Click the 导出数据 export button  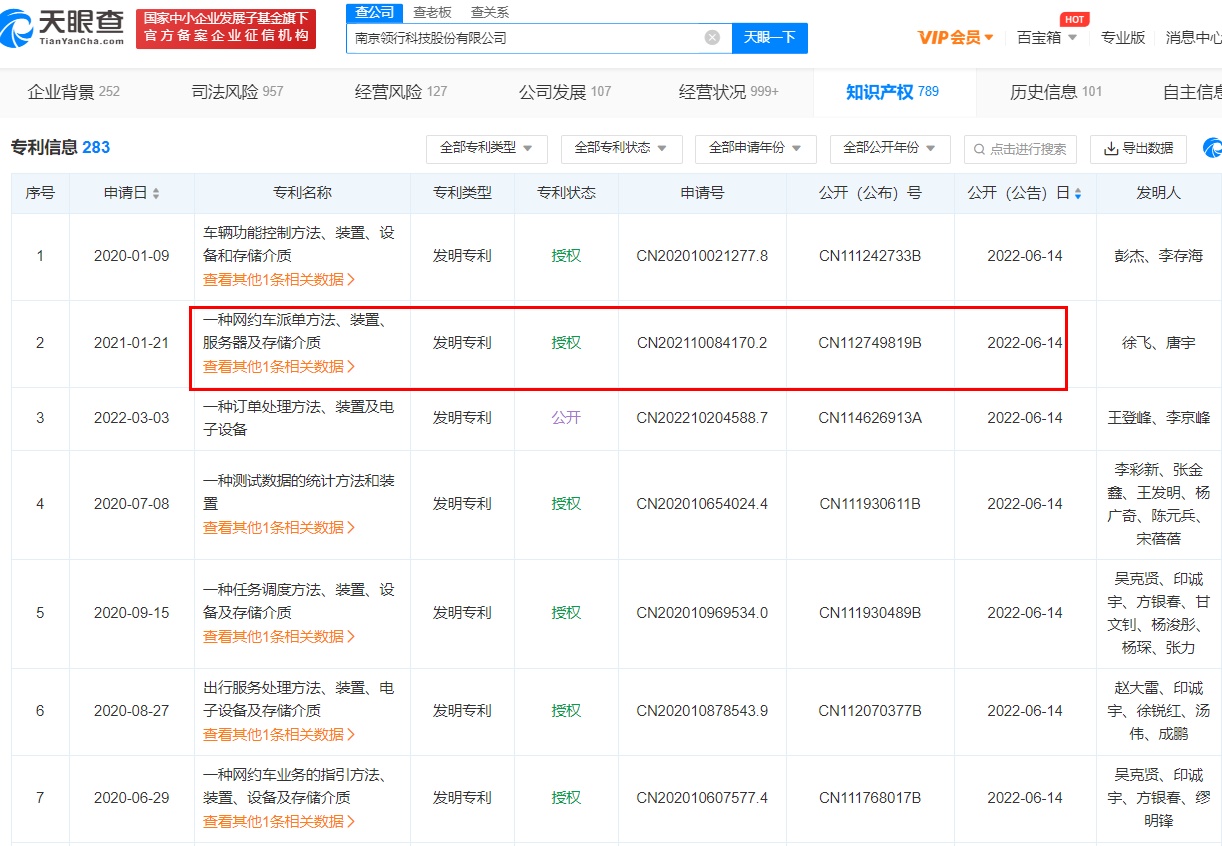click(1138, 148)
